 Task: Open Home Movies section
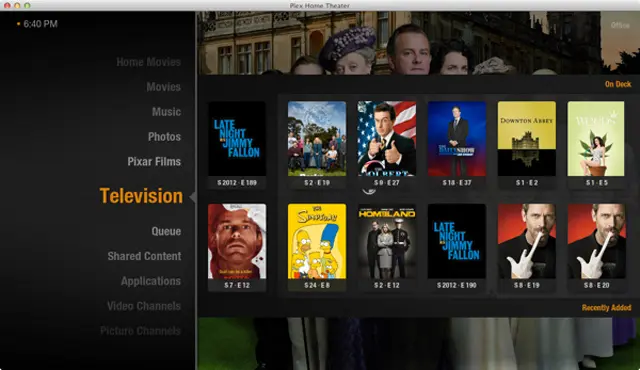click(149, 62)
